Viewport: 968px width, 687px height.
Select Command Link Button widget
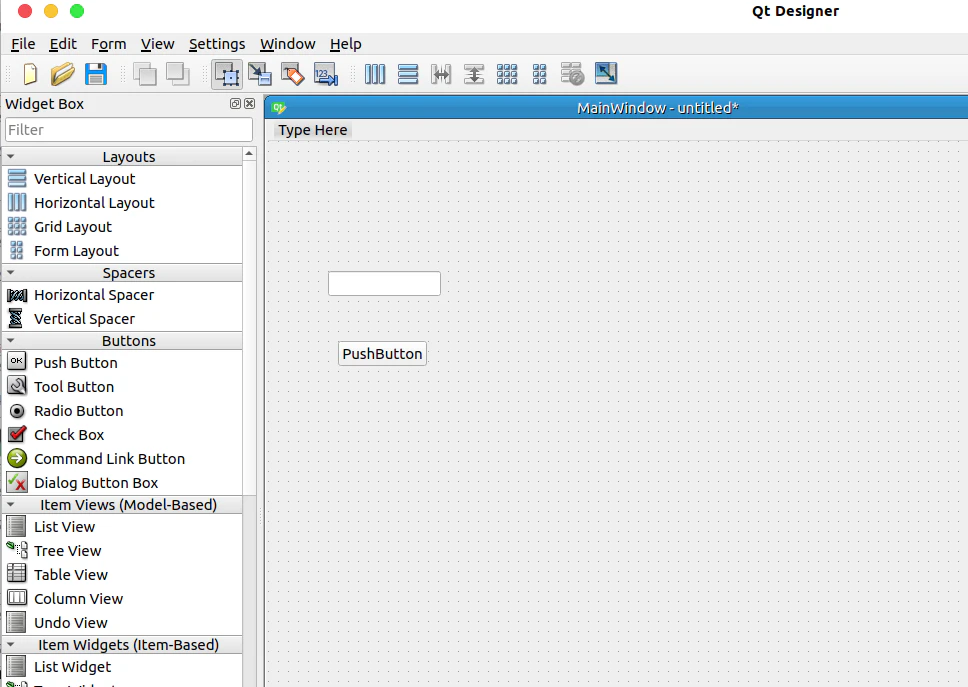(x=122, y=459)
